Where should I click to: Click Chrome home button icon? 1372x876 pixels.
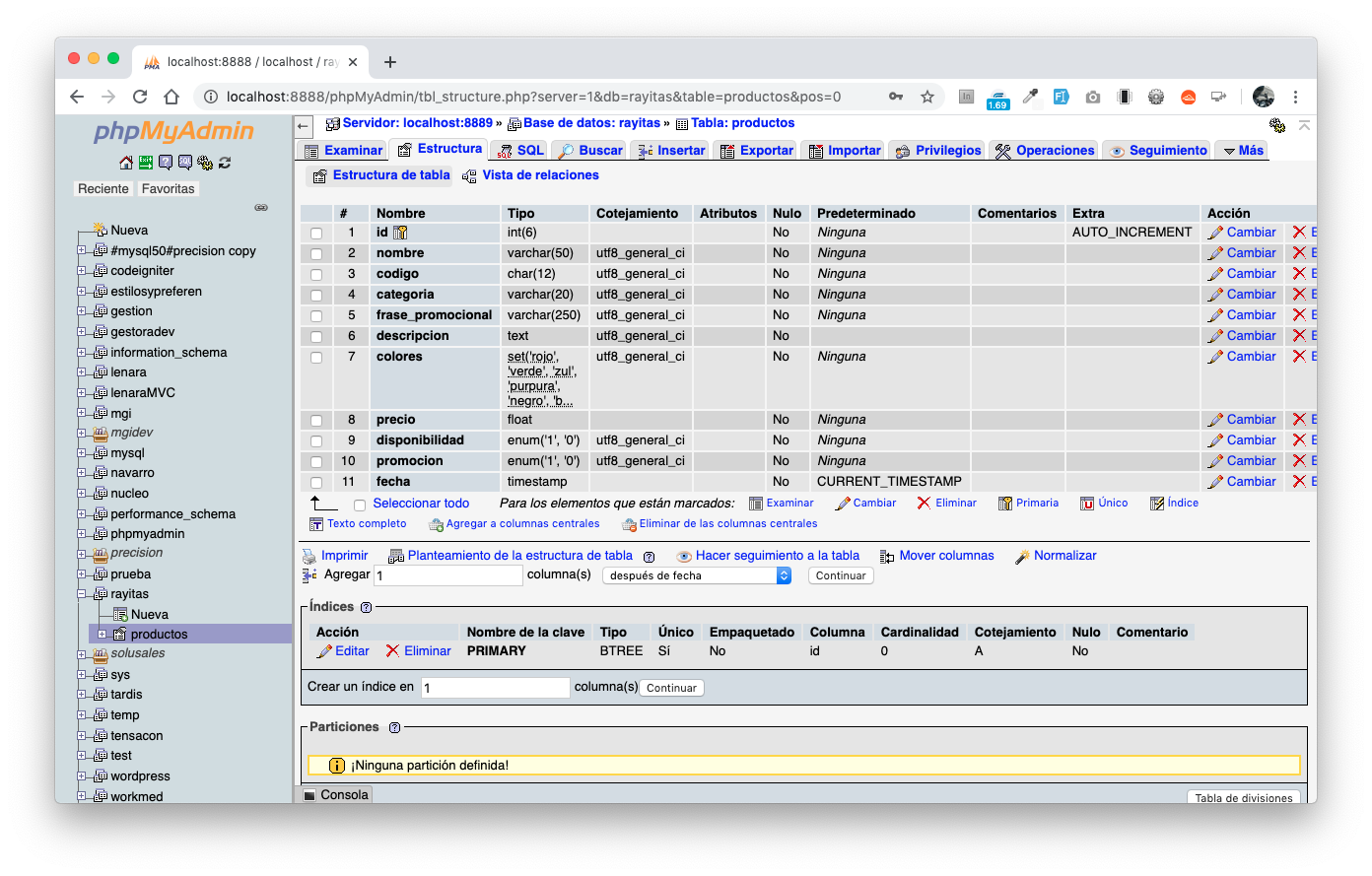click(x=171, y=97)
